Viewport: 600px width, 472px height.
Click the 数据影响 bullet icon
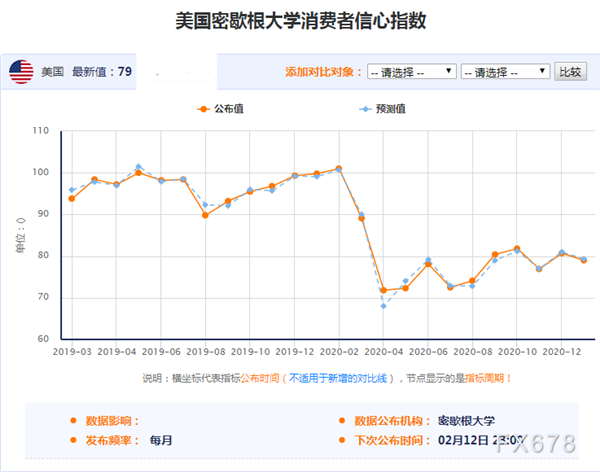point(73,421)
